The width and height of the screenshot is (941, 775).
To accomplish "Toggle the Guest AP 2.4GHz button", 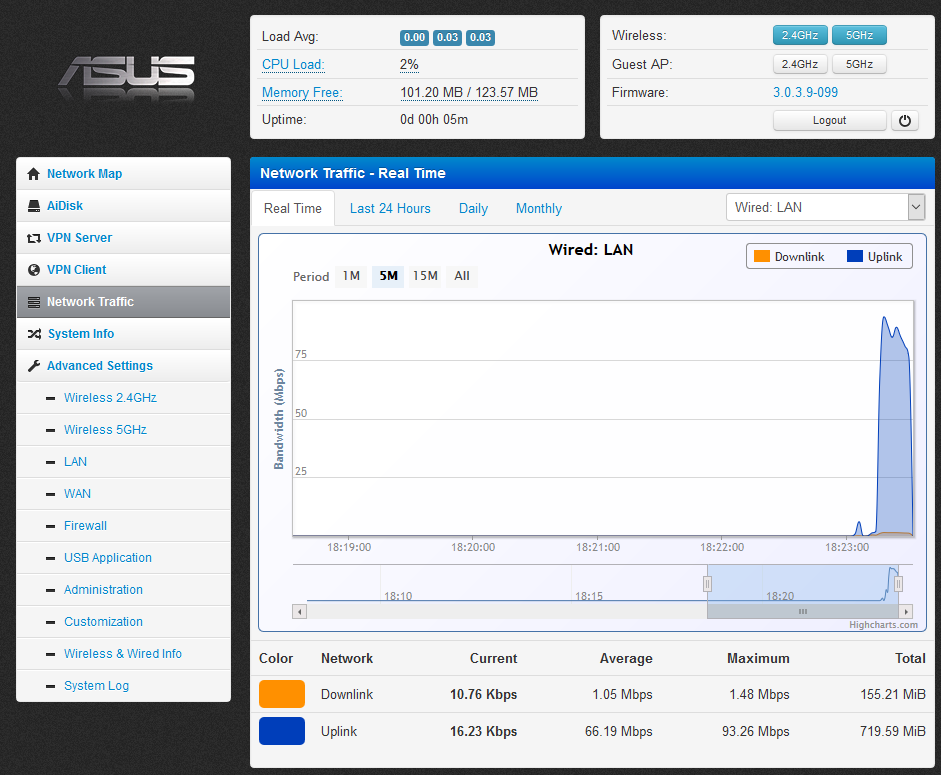I will 800,65.
